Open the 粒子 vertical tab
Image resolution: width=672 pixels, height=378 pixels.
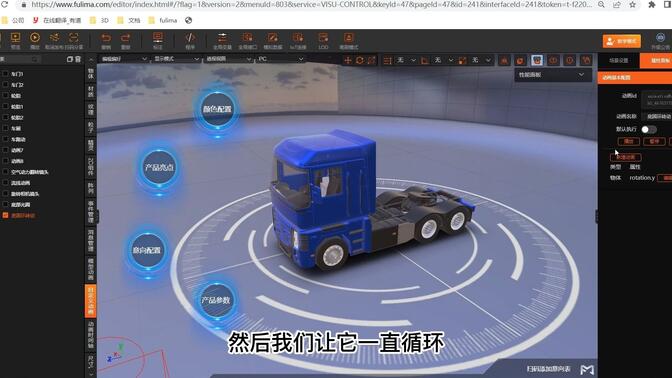click(x=90, y=127)
